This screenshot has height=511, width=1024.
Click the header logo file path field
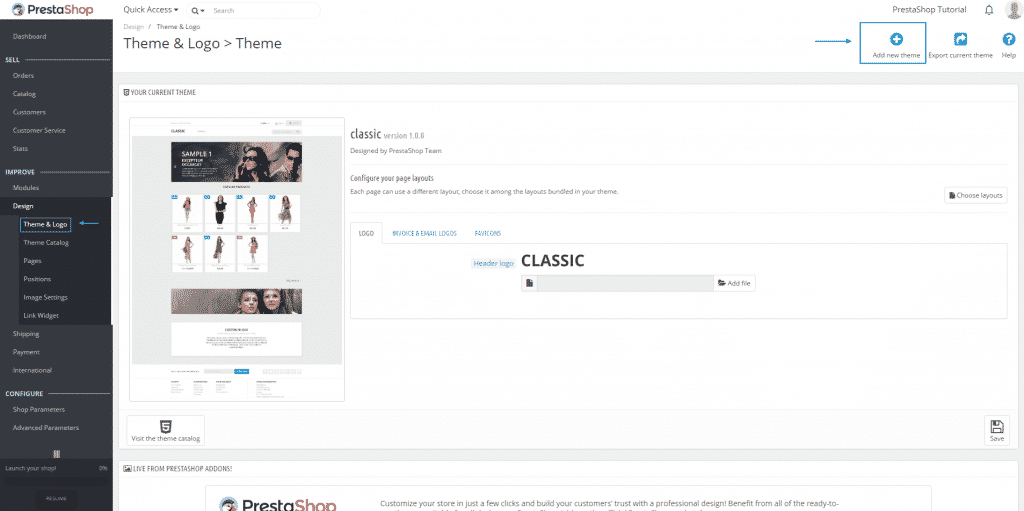click(x=625, y=283)
